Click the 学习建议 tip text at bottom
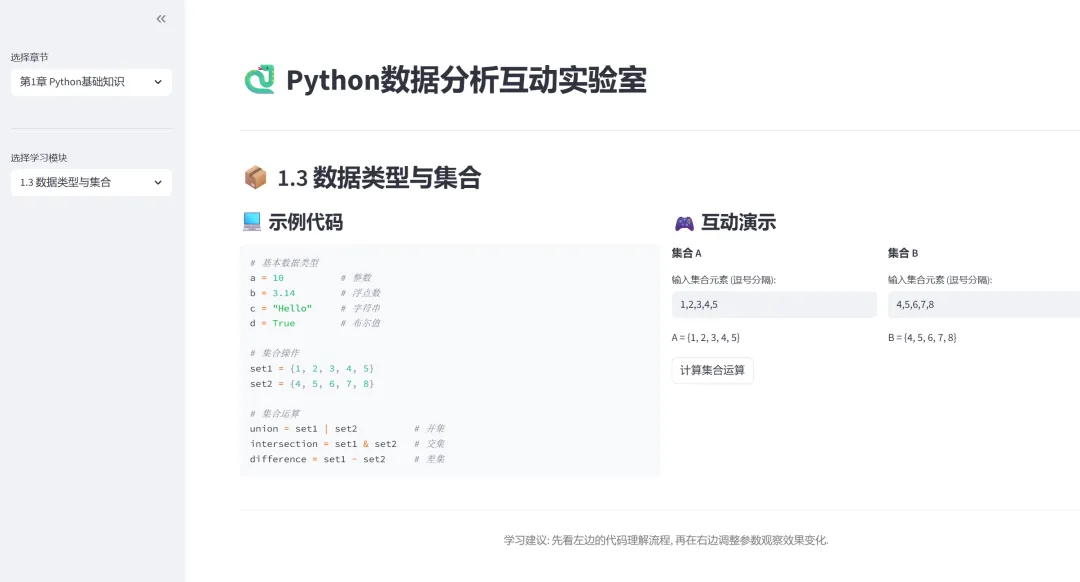This screenshot has height=582, width=1080. point(666,540)
